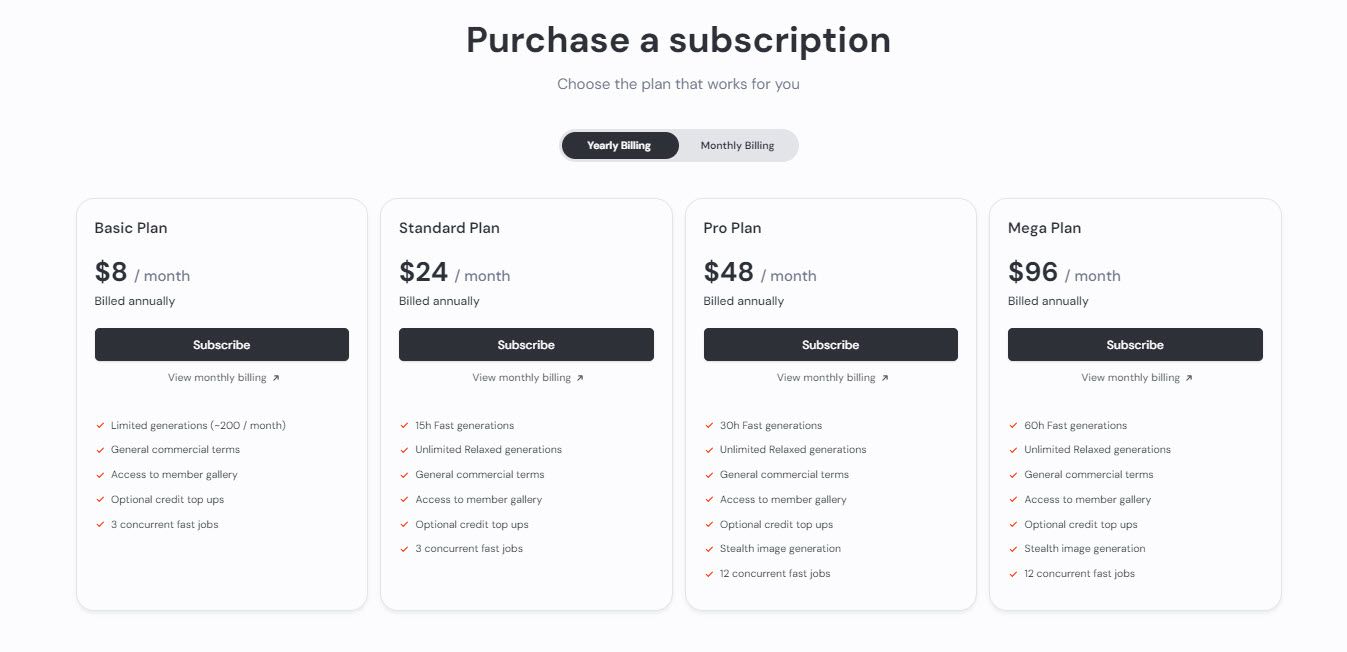Switch to Monthly Billing toggle option
This screenshot has width=1347, height=652.
click(737, 146)
